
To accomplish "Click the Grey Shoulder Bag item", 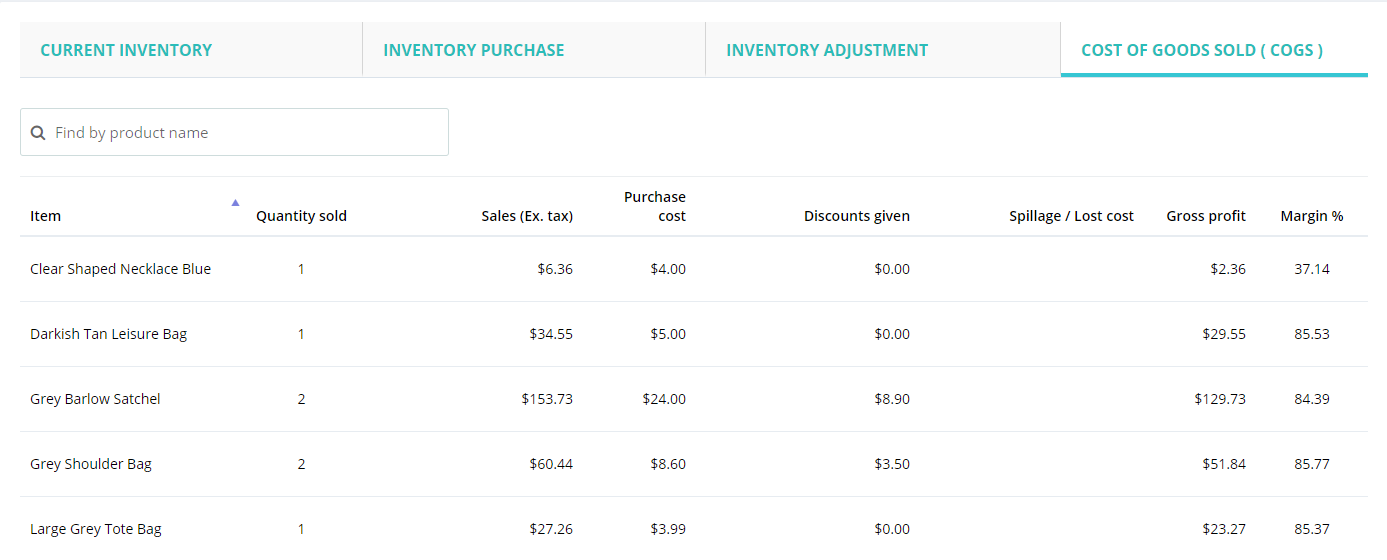I will click(x=91, y=464).
